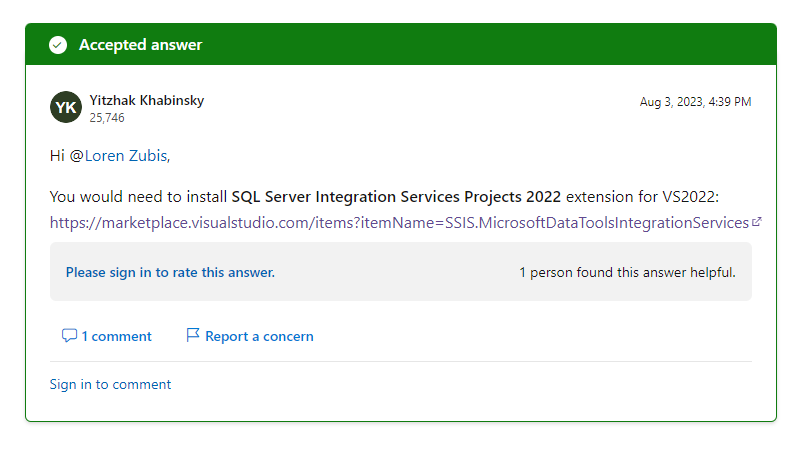Click the "You would need to install" text
Viewport: 810px width, 467px height.
139,197
